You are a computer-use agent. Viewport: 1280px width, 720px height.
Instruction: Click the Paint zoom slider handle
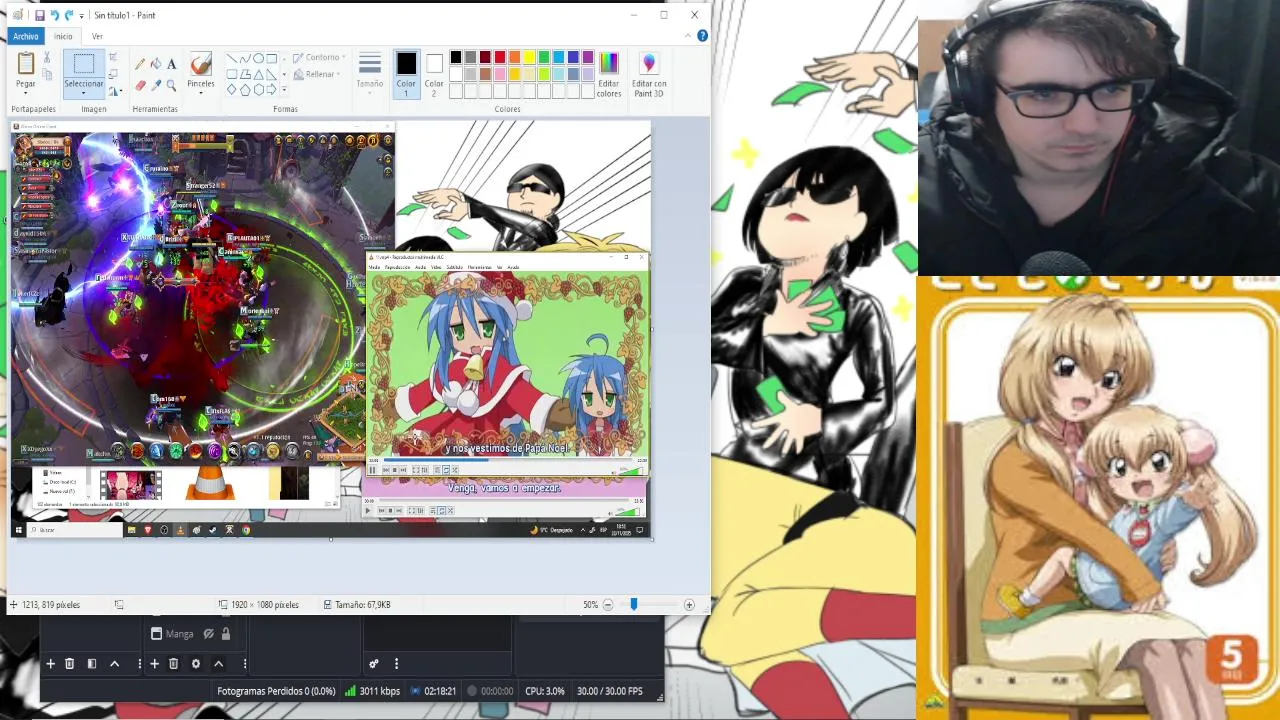click(x=633, y=605)
